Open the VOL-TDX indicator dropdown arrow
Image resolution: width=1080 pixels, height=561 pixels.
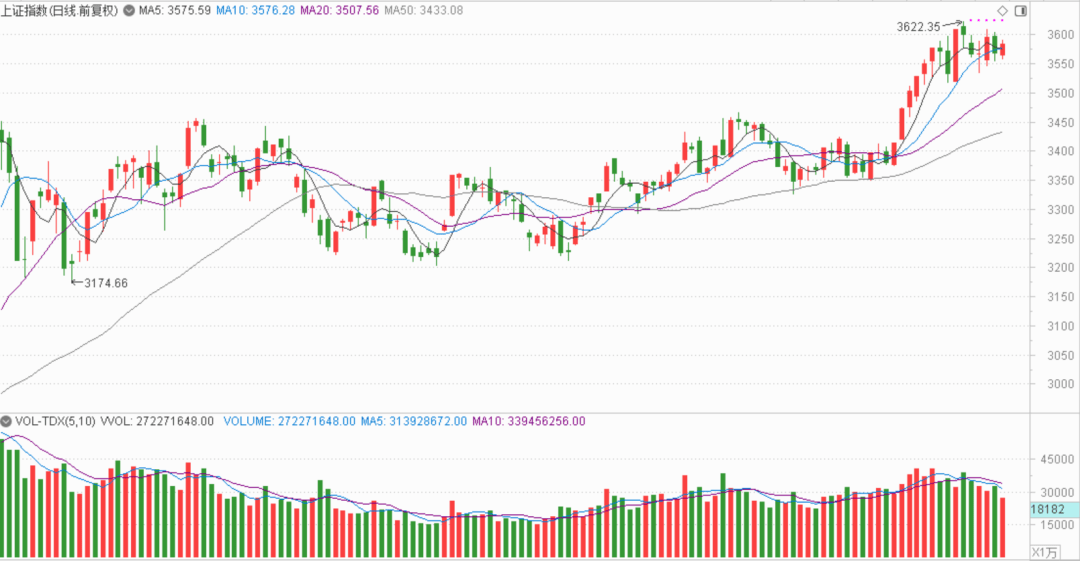[6, 421]
